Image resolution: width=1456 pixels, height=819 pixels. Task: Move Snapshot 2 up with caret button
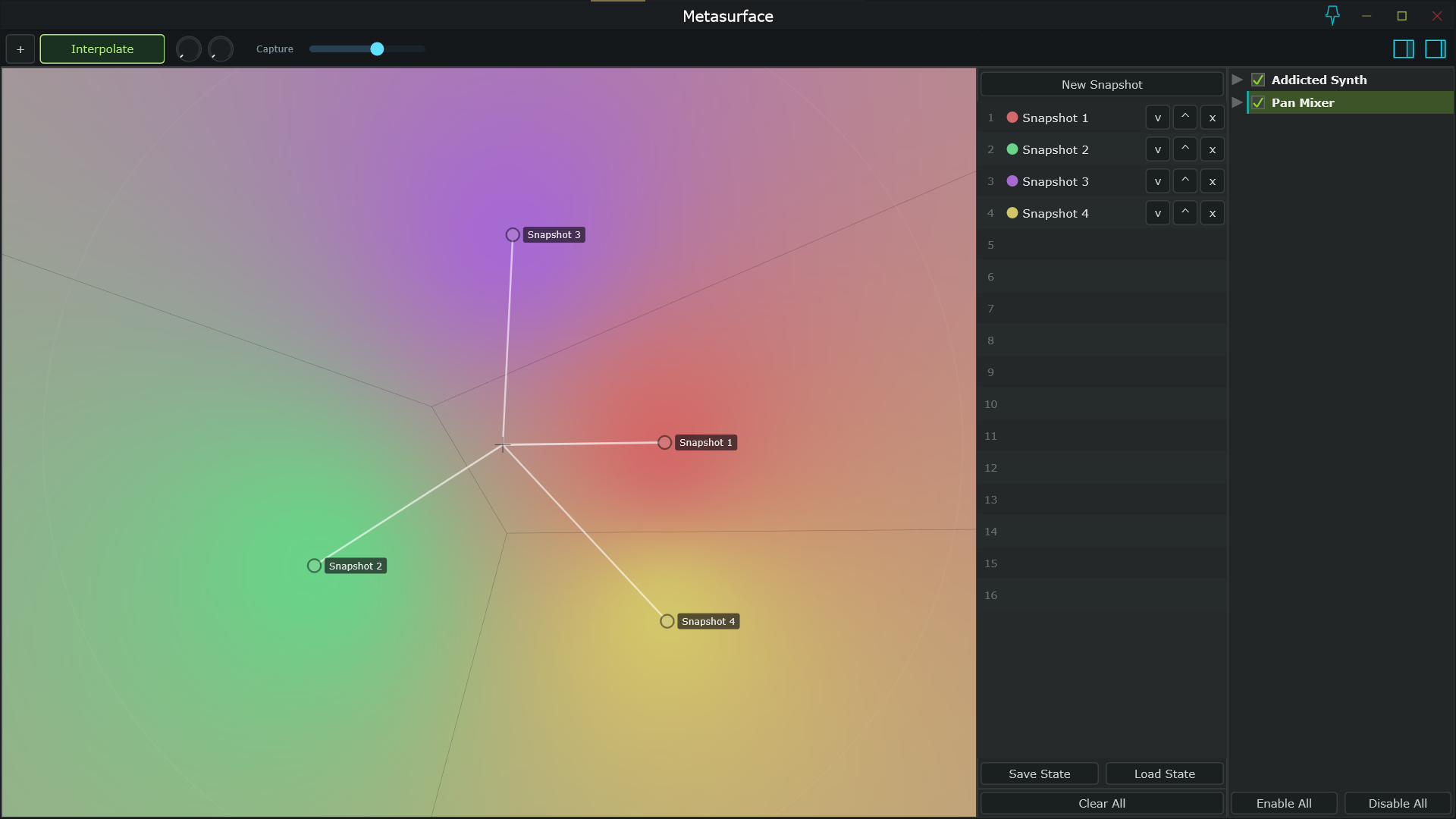(x=1185, y=150)
